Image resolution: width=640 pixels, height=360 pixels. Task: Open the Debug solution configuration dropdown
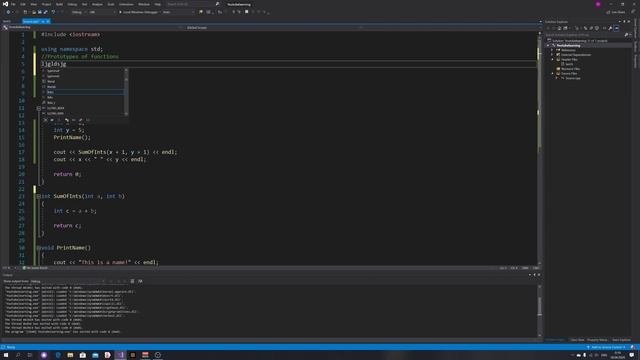78,12
